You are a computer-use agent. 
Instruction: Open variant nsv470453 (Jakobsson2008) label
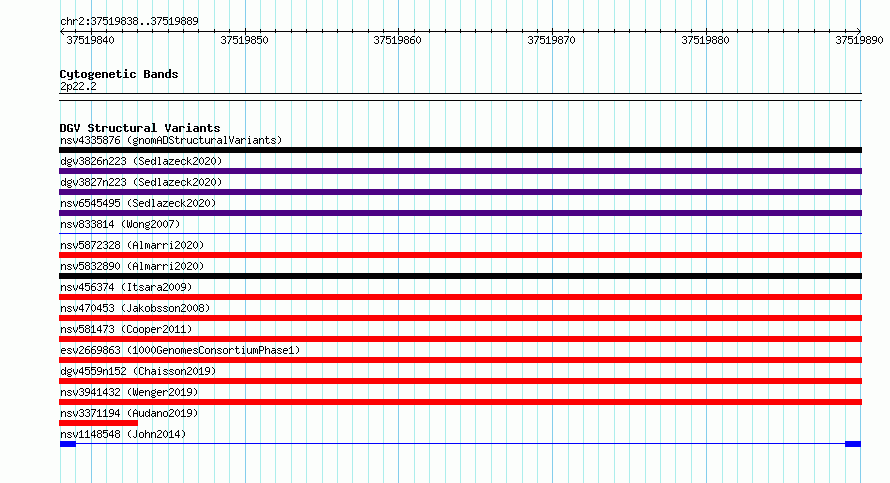[135, 308]
